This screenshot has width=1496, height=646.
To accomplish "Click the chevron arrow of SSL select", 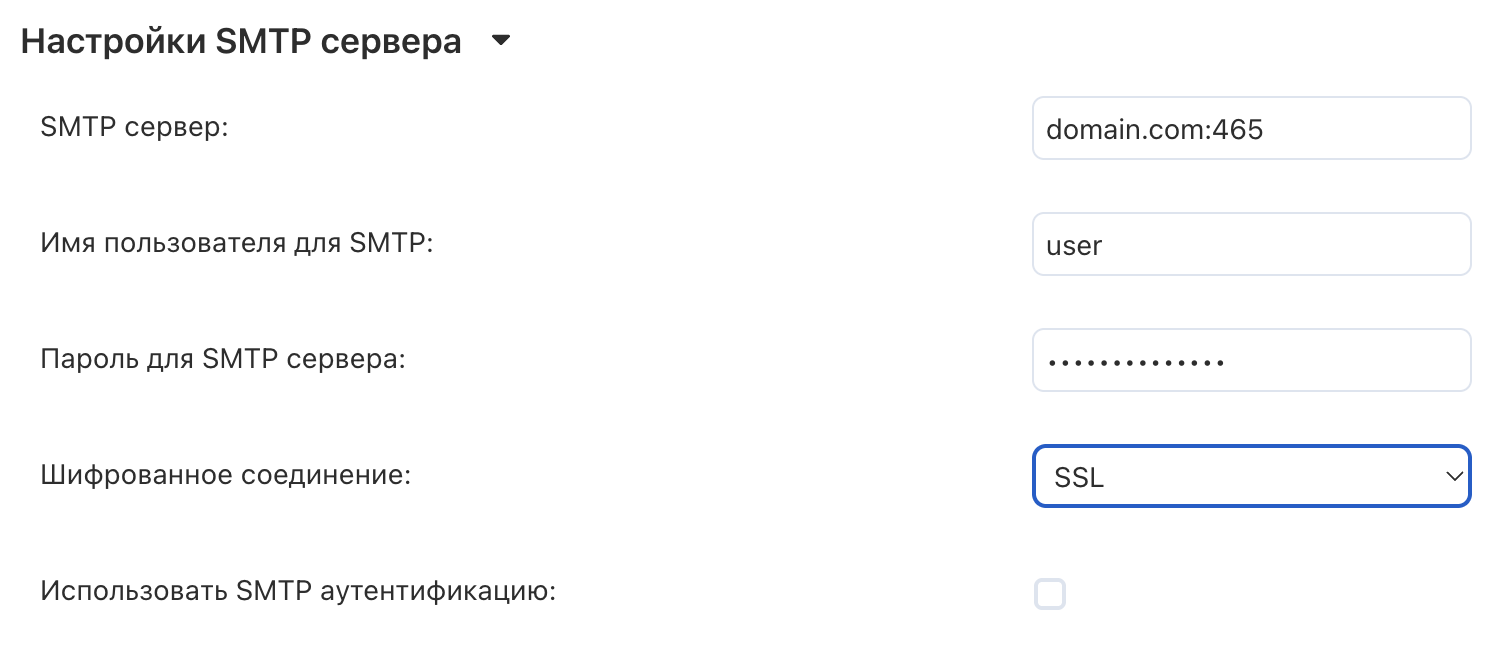I will (x=1454, y=476).
